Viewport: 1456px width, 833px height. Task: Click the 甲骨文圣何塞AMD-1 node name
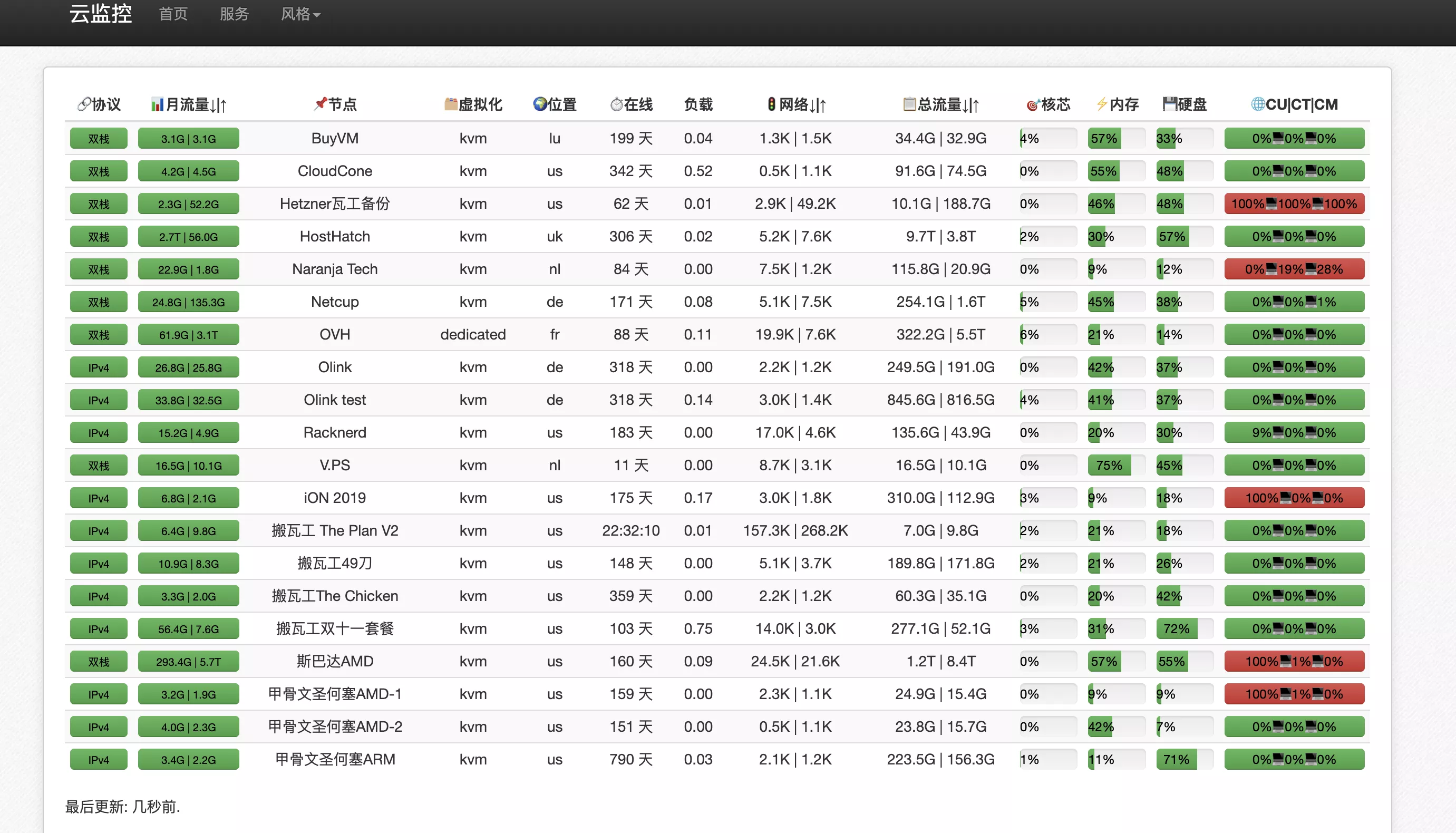335,694
